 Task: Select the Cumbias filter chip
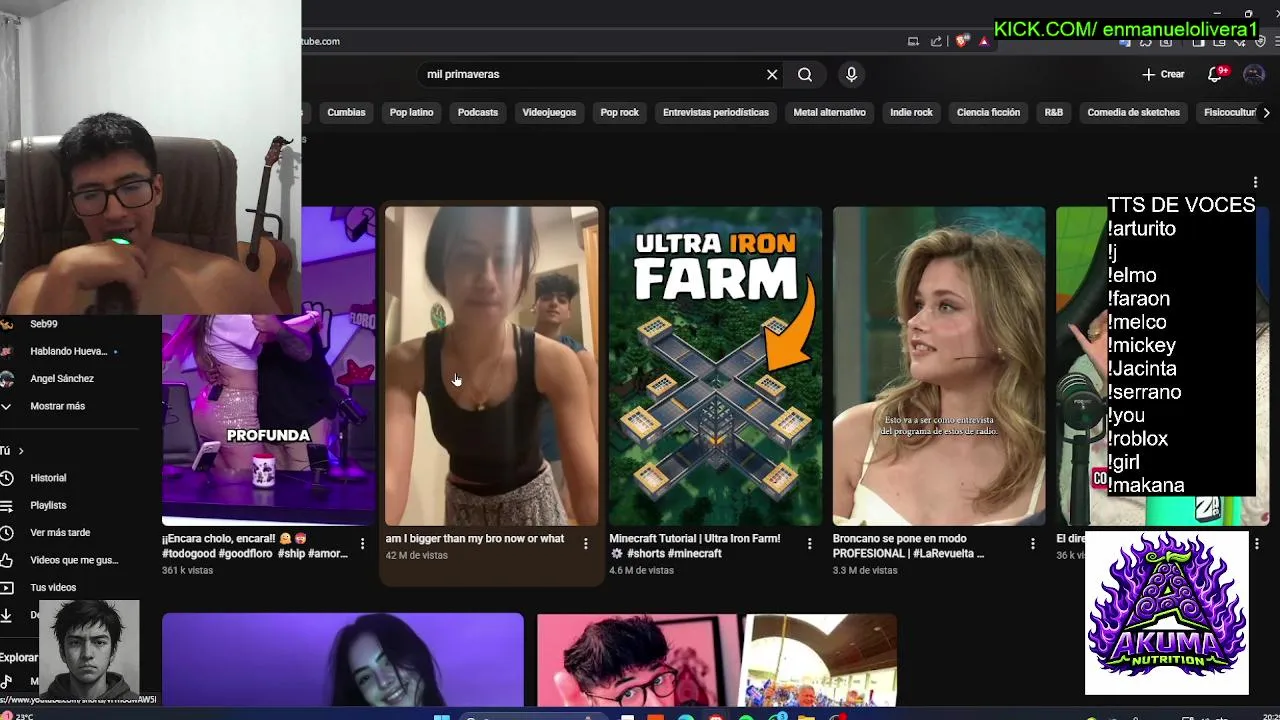tap(346, 112)
